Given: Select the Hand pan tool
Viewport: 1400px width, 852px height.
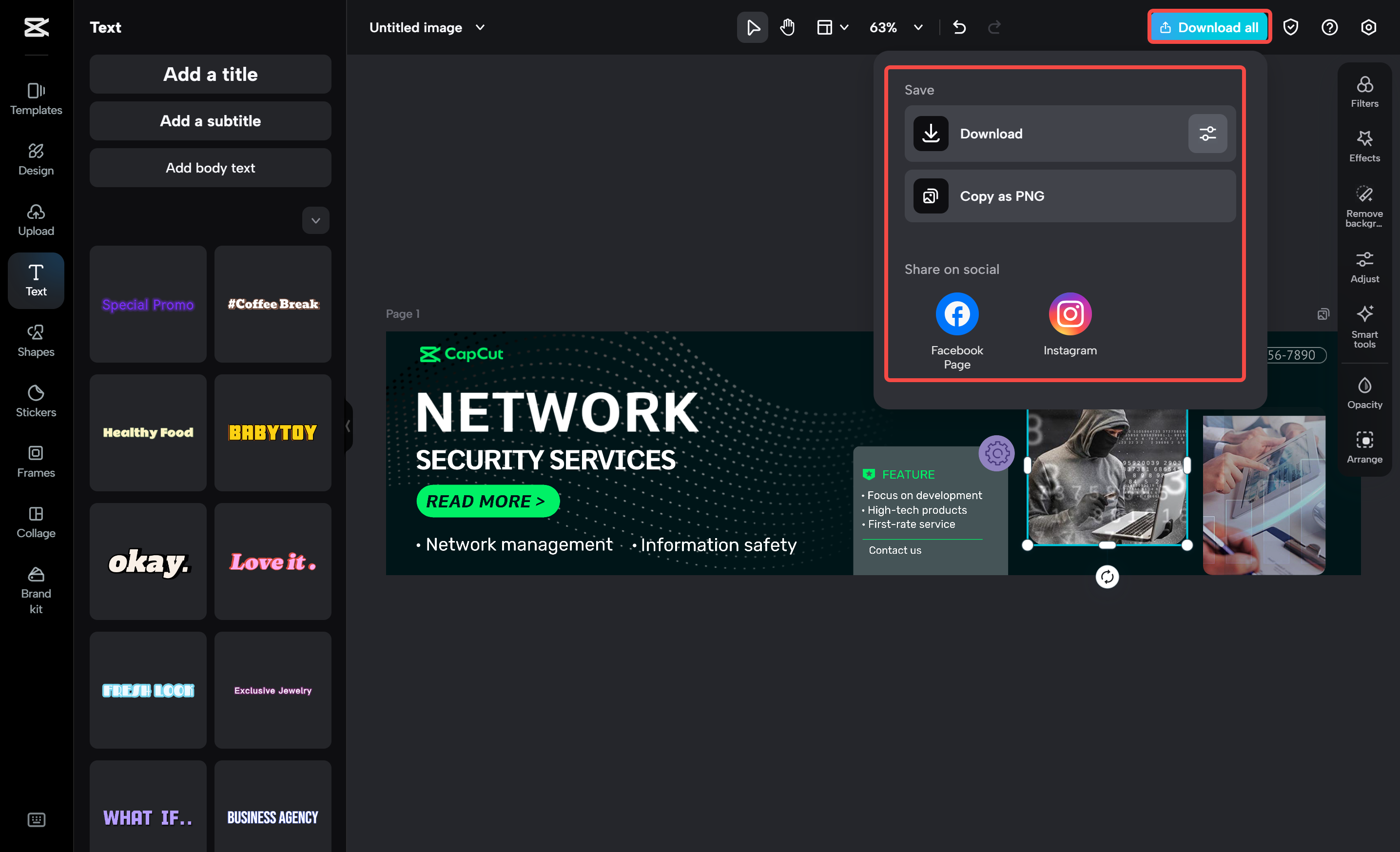Looking at the screenshot, I should (x=787, y=27).
